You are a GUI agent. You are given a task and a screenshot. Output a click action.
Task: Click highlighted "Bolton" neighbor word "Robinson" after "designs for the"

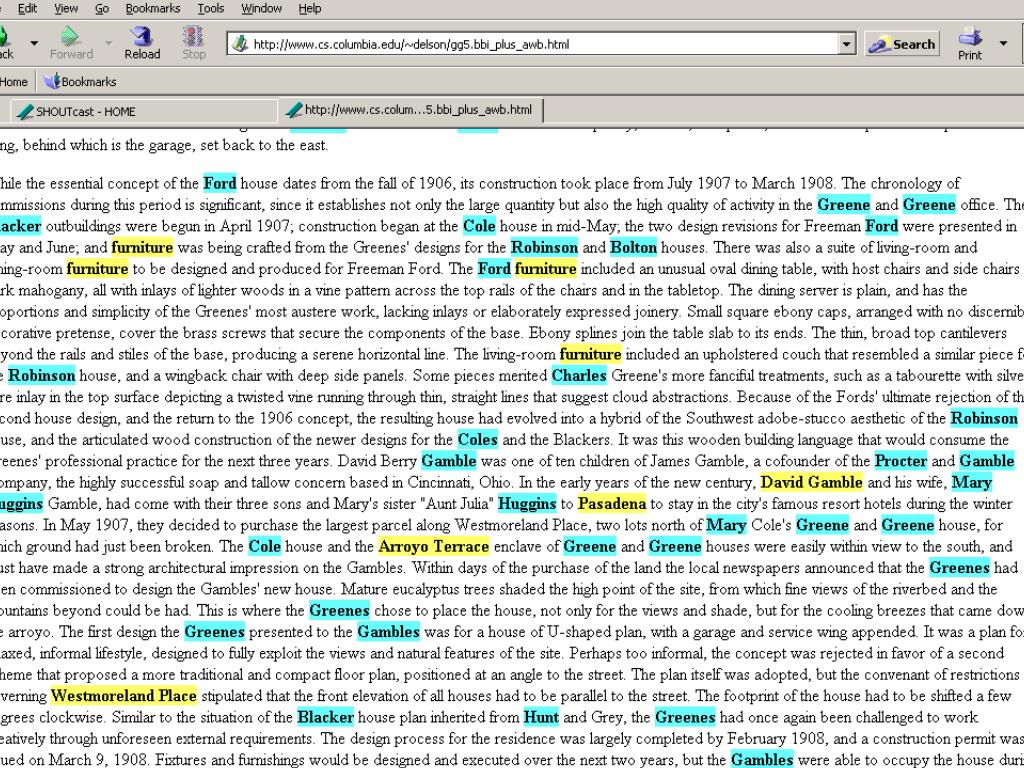pos(544,248)
